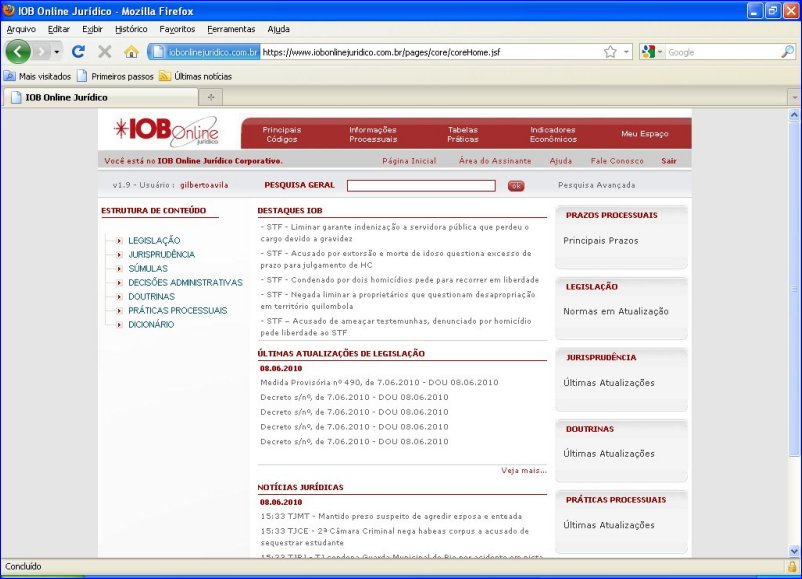The height and width of the screenshot is (579, 802).
Task: Click the red ok search button
Action: pos(516,186)
